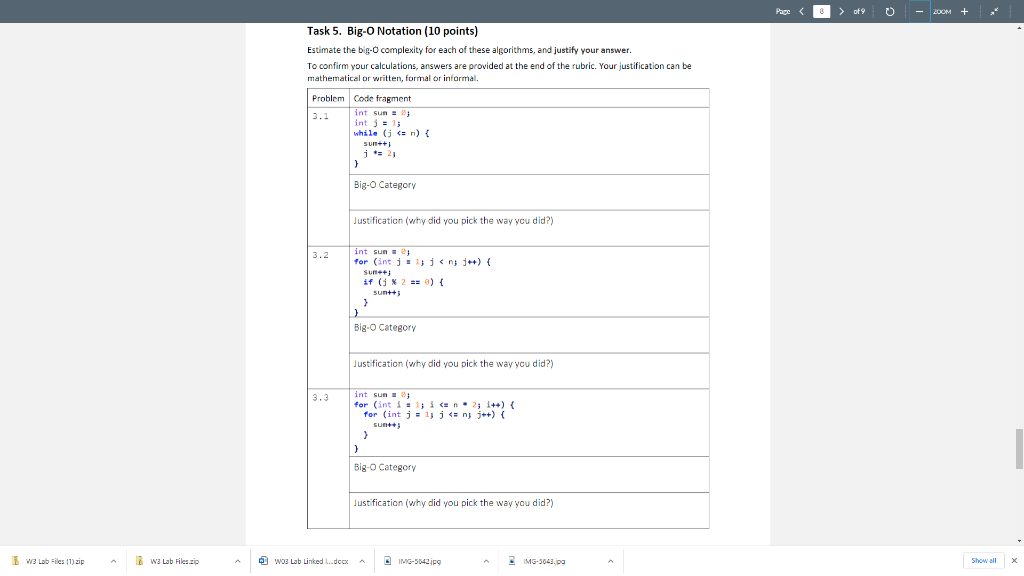Image resolution: width=1024 pixels, height=576 pixels.
Task: Open the W3 Lab Files.zip download item
Action: click(175, 561)
